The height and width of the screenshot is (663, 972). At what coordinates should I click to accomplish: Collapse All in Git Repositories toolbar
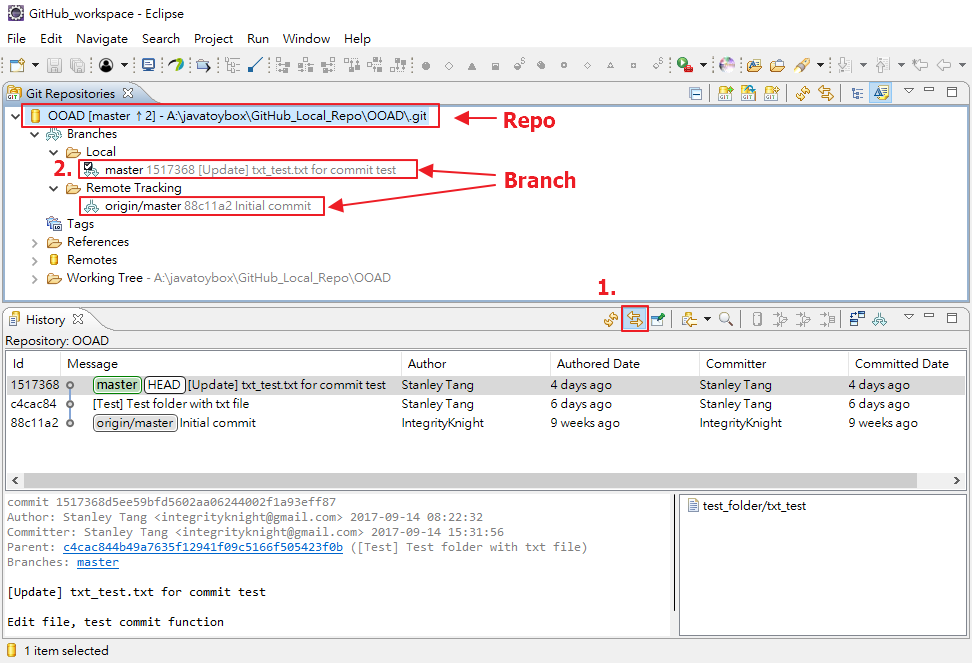(696, 92)
